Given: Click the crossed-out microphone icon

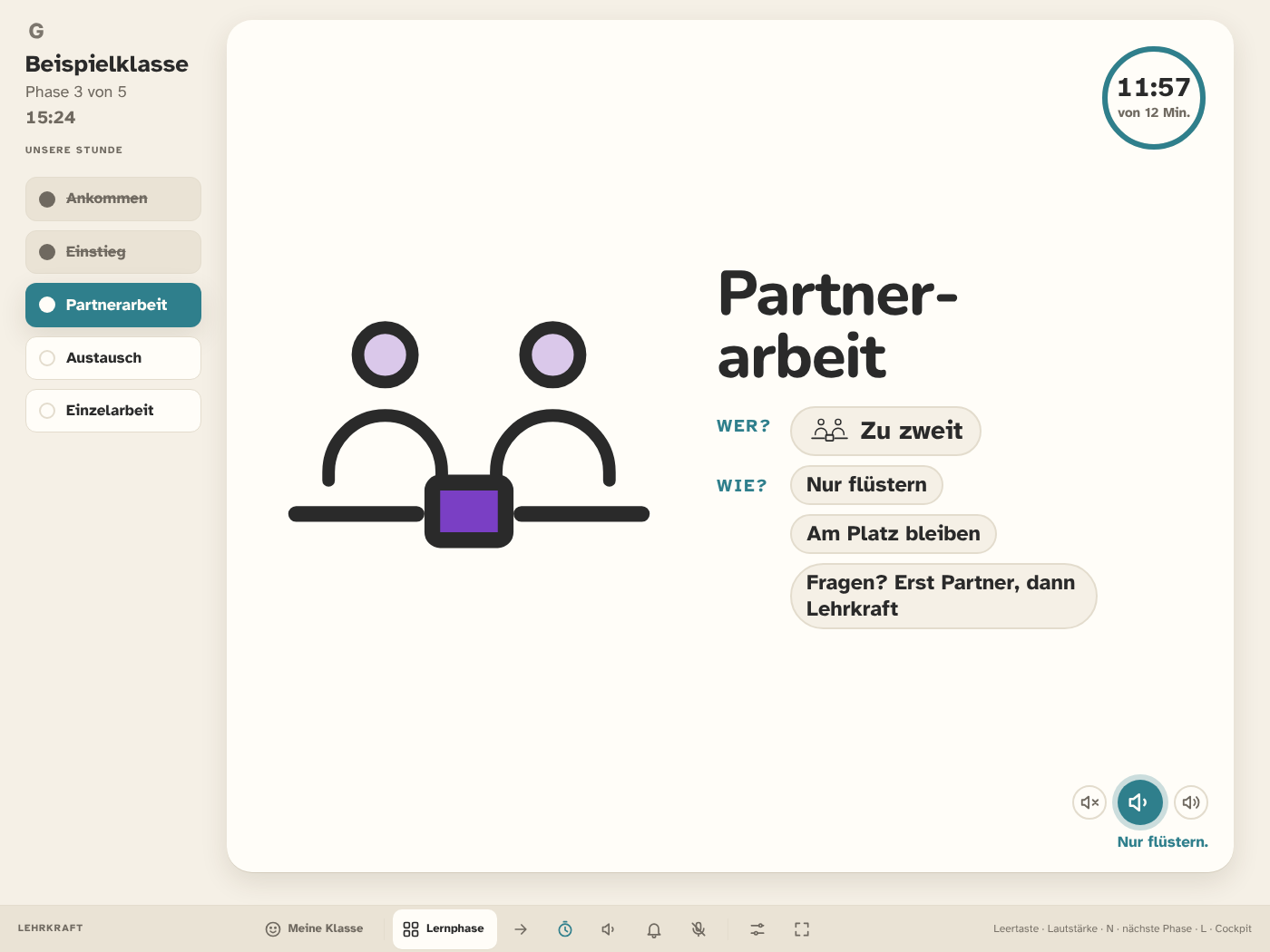Looking at the screenshot, I should tap(698, 929).
